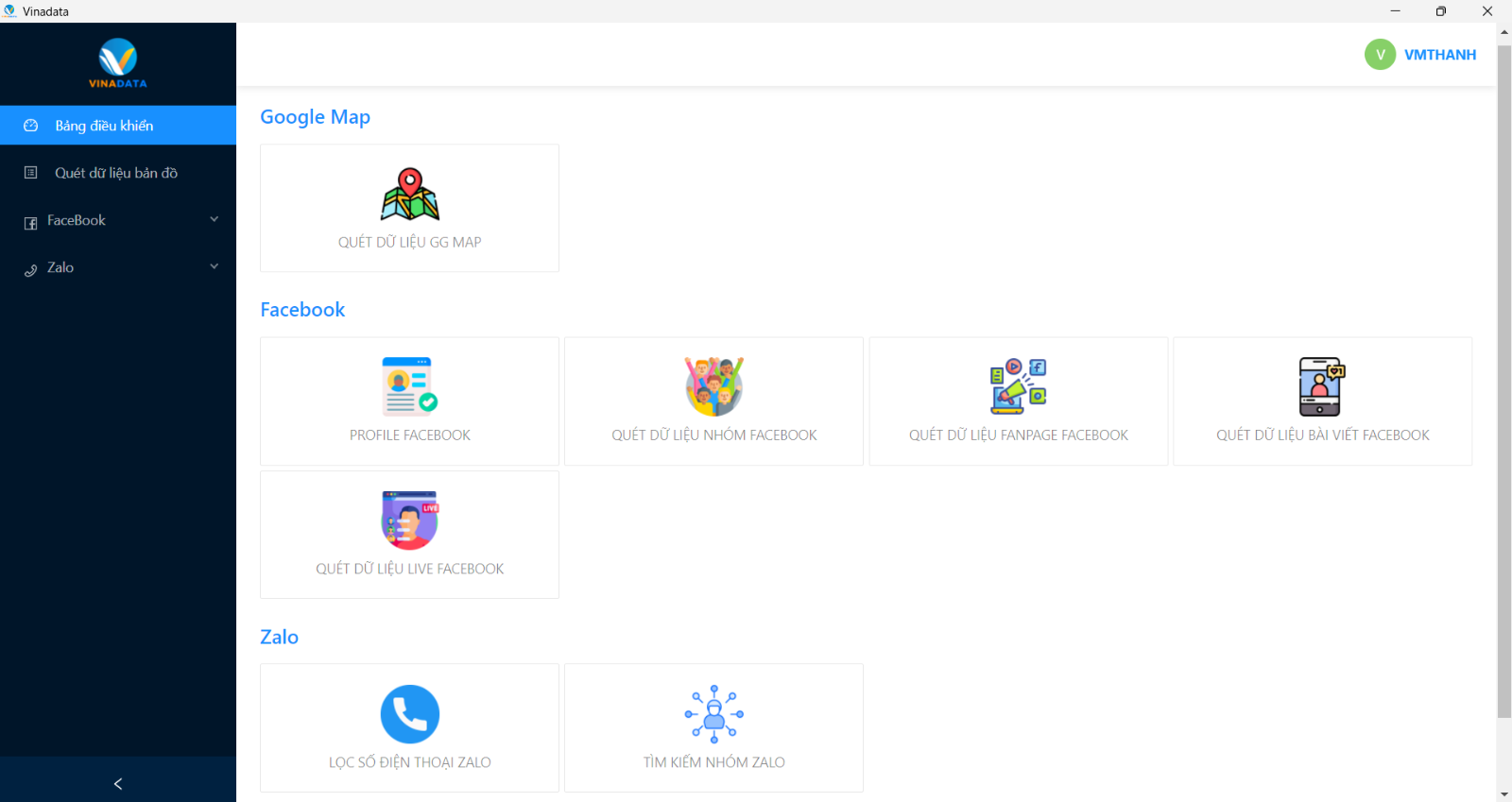
Task: Click the Zalo phone filter icon
Action: [x=410, y=714]
